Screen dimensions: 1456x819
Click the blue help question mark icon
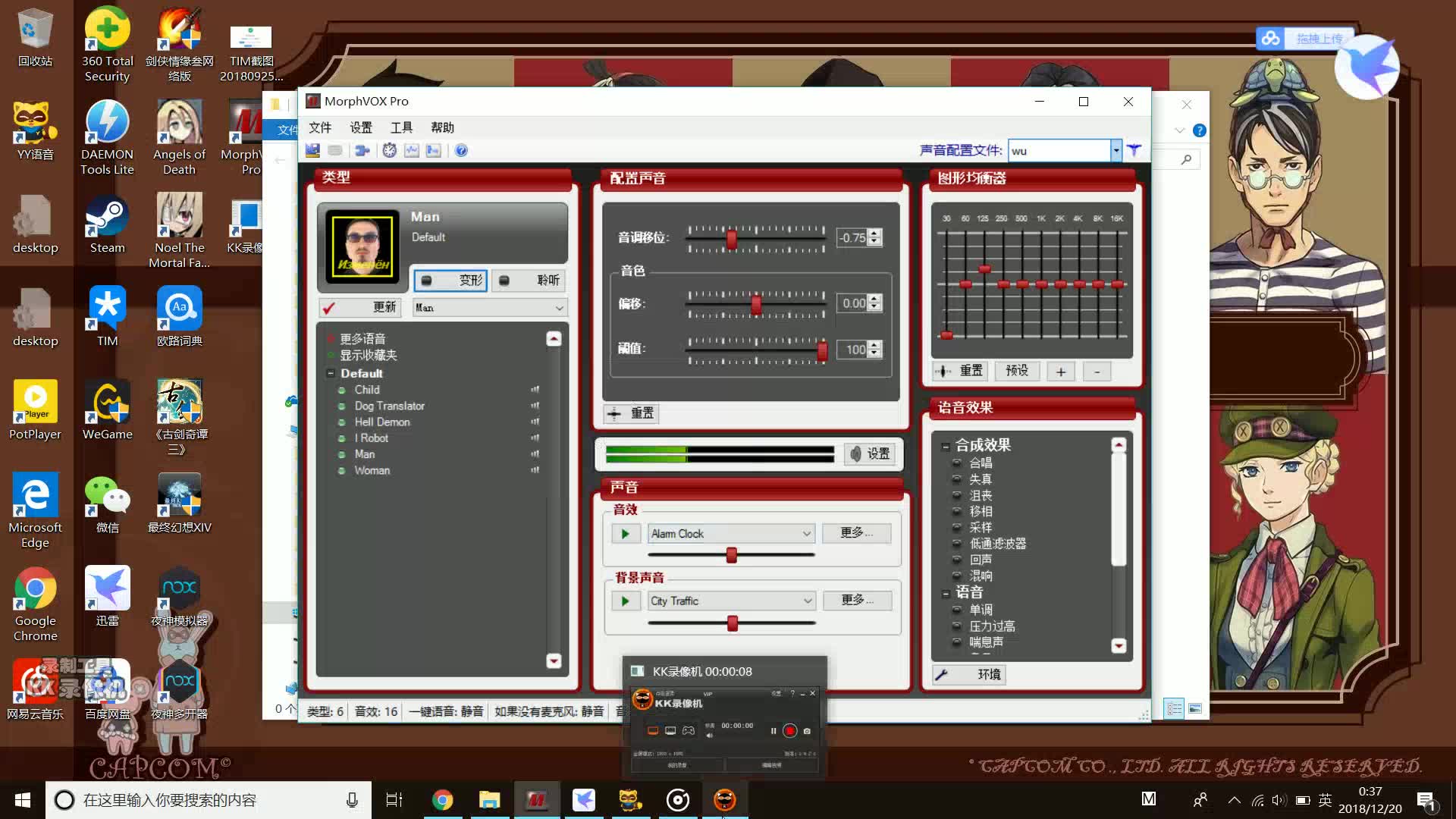tap(461, 150)
